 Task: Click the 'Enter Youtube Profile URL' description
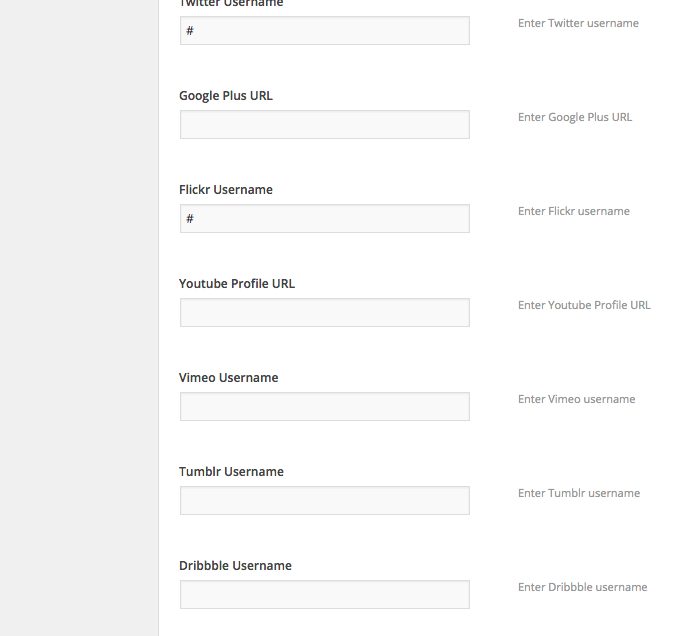[584, 305]
